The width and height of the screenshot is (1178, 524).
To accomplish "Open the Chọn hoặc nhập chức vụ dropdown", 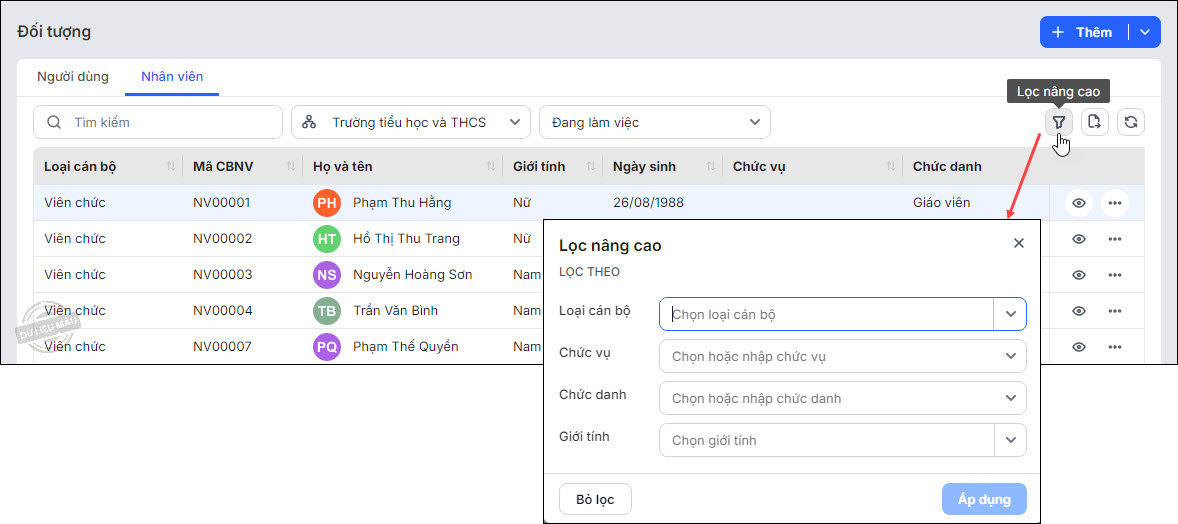I will (842, 356).
